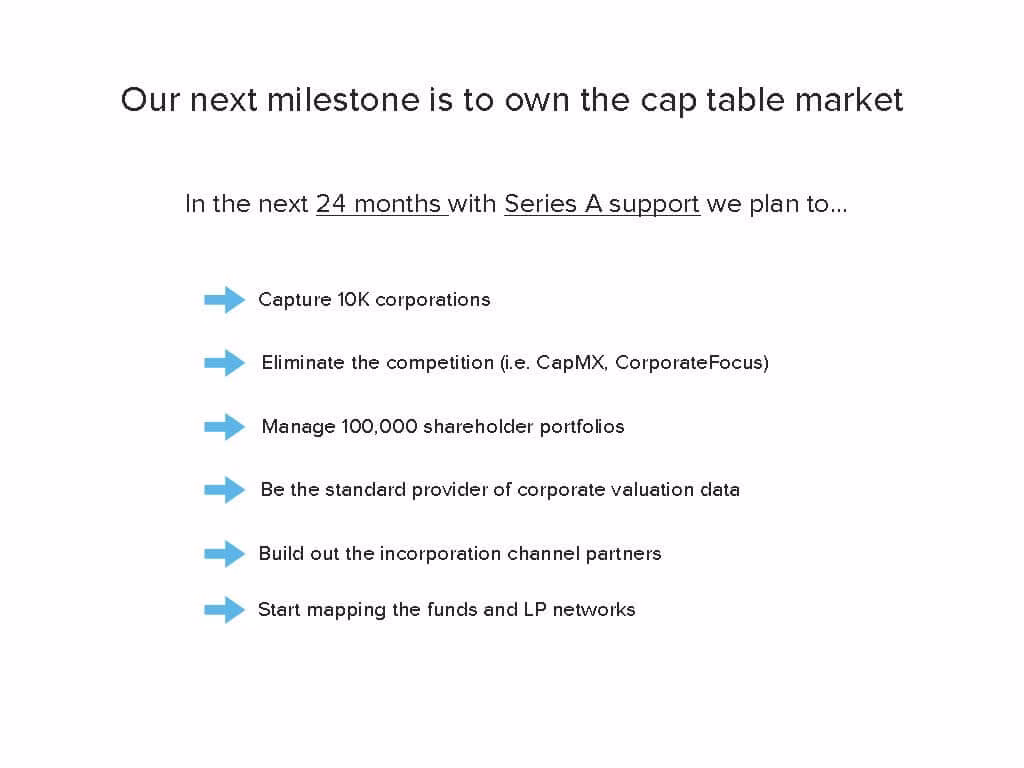Select Manage 100,000 shareholder portfolios text

[443, 427]
